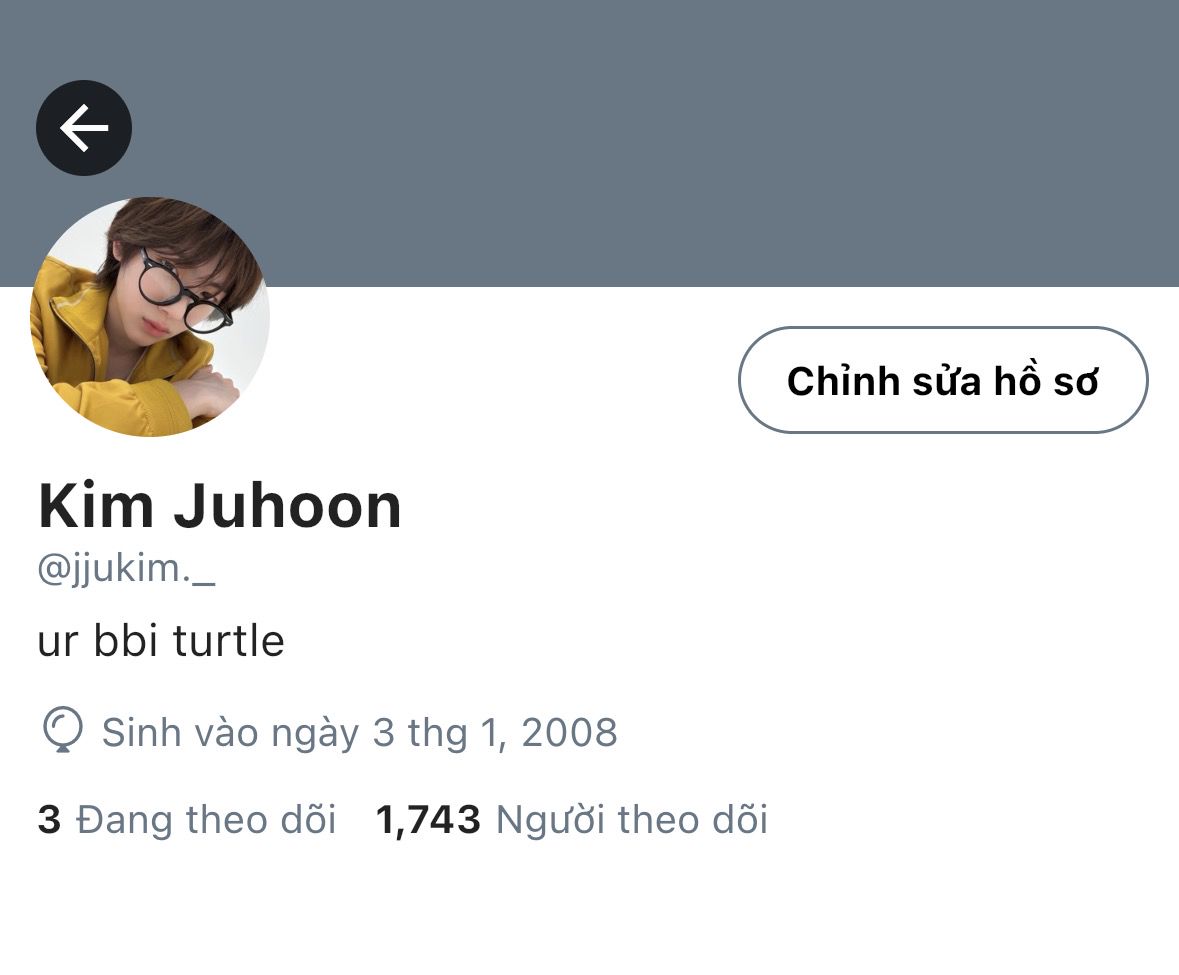The image size is (1179, 975).
Task: Go back using the arrow icon
Action: 84,128
